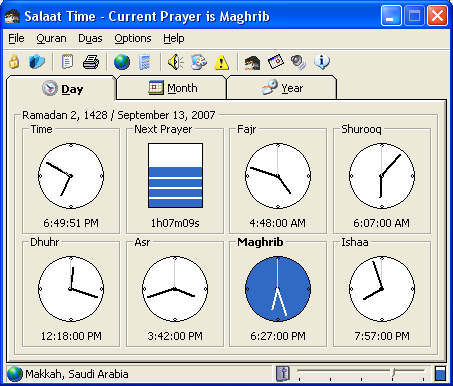Click the calendar icon in toolbar
Screen dimensions: 453x386
pos(276,62)
